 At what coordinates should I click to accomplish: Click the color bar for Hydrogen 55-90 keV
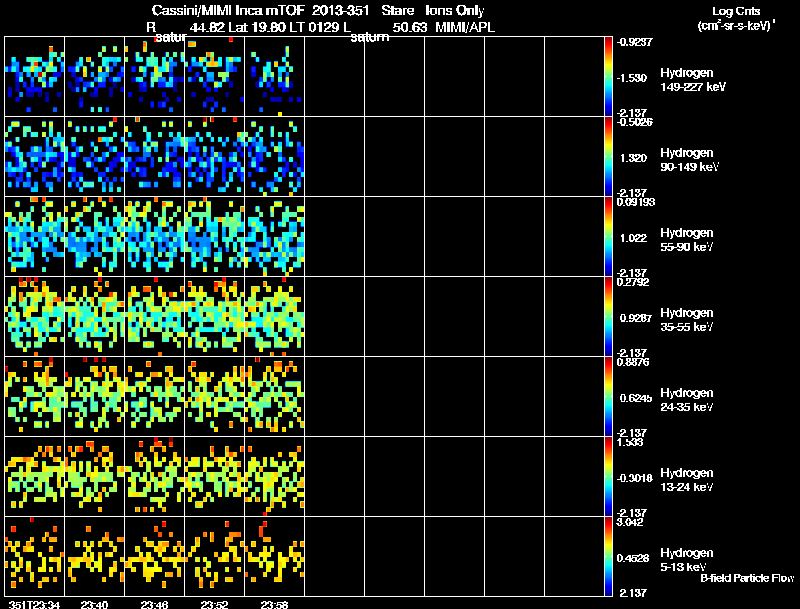[608, 237]
